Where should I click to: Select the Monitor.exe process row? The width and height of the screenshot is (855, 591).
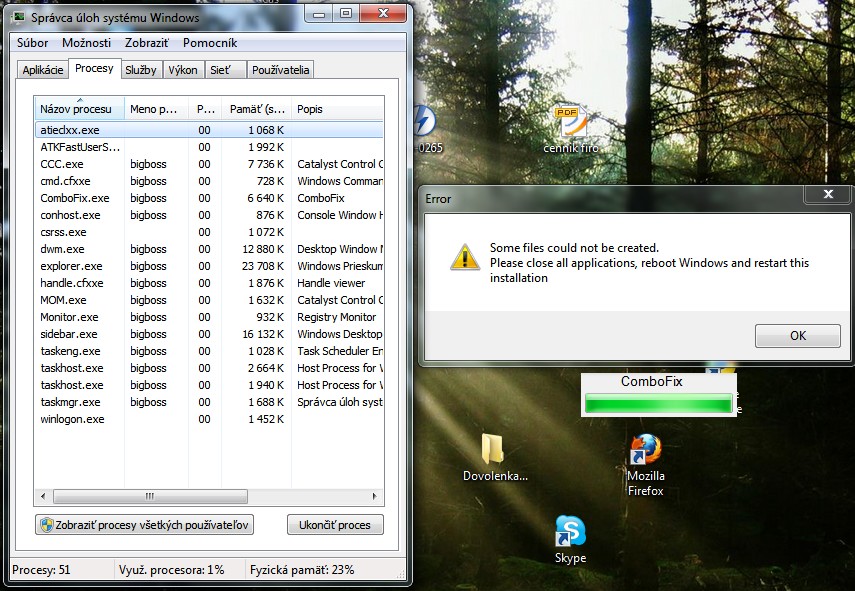point(209,317)
